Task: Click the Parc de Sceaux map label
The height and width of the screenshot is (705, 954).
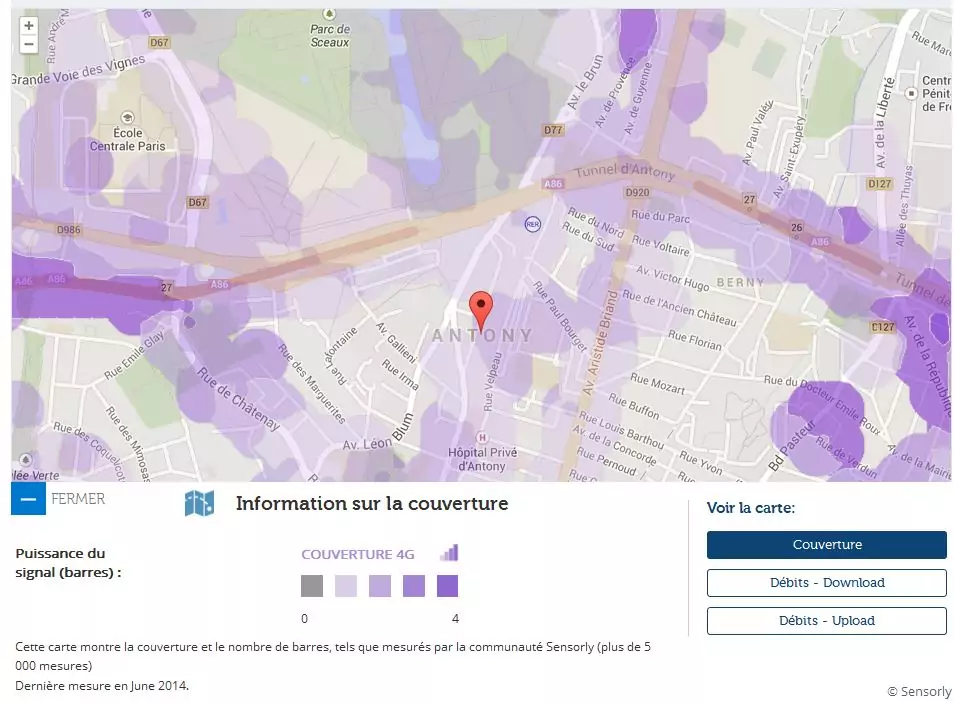Action: coord(329,36)
